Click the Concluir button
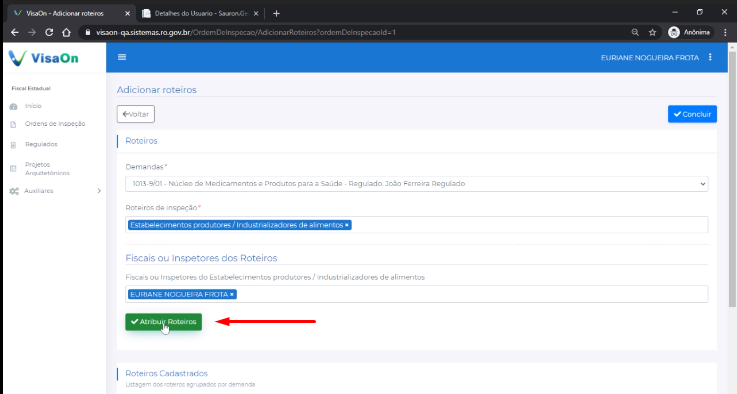Viewport: 737px width, 394px height. pyautogui.click(x=692, y=114)
